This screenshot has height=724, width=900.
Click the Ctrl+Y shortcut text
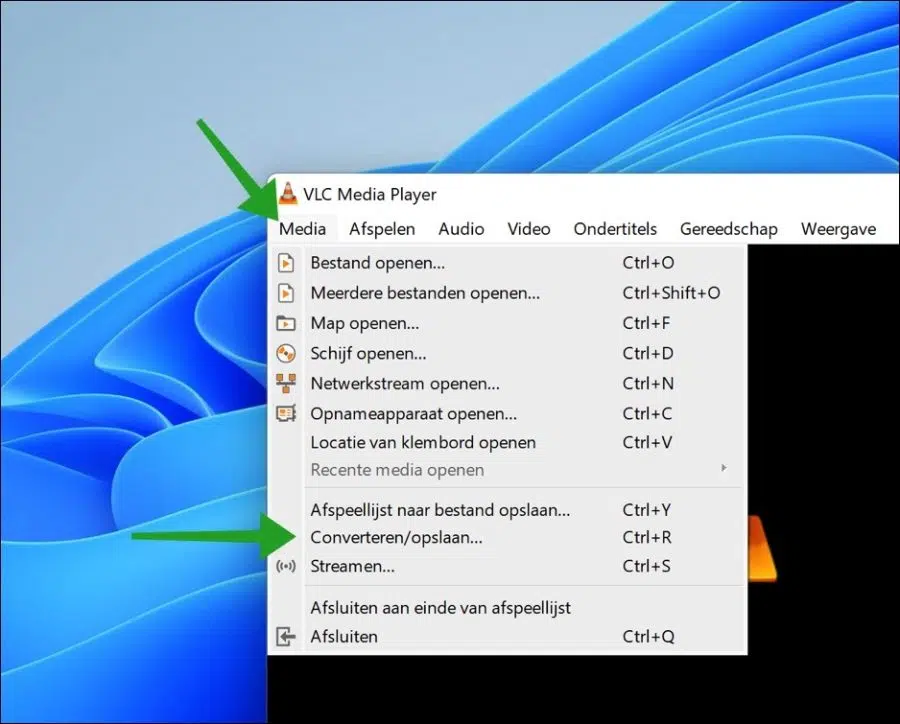point(647,510)
